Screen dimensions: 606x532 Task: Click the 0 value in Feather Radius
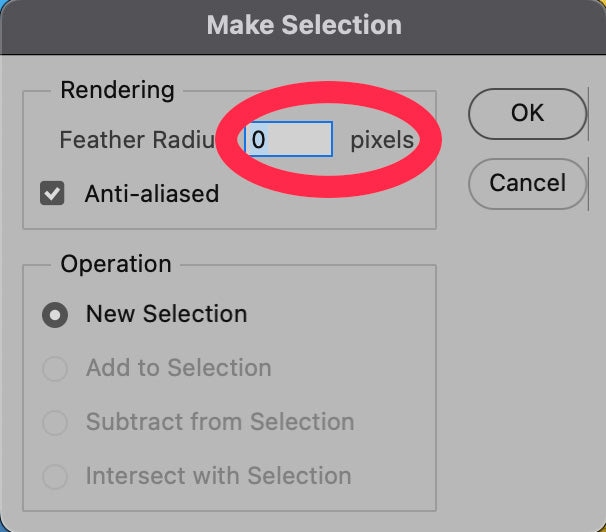(x=258, y=140)
